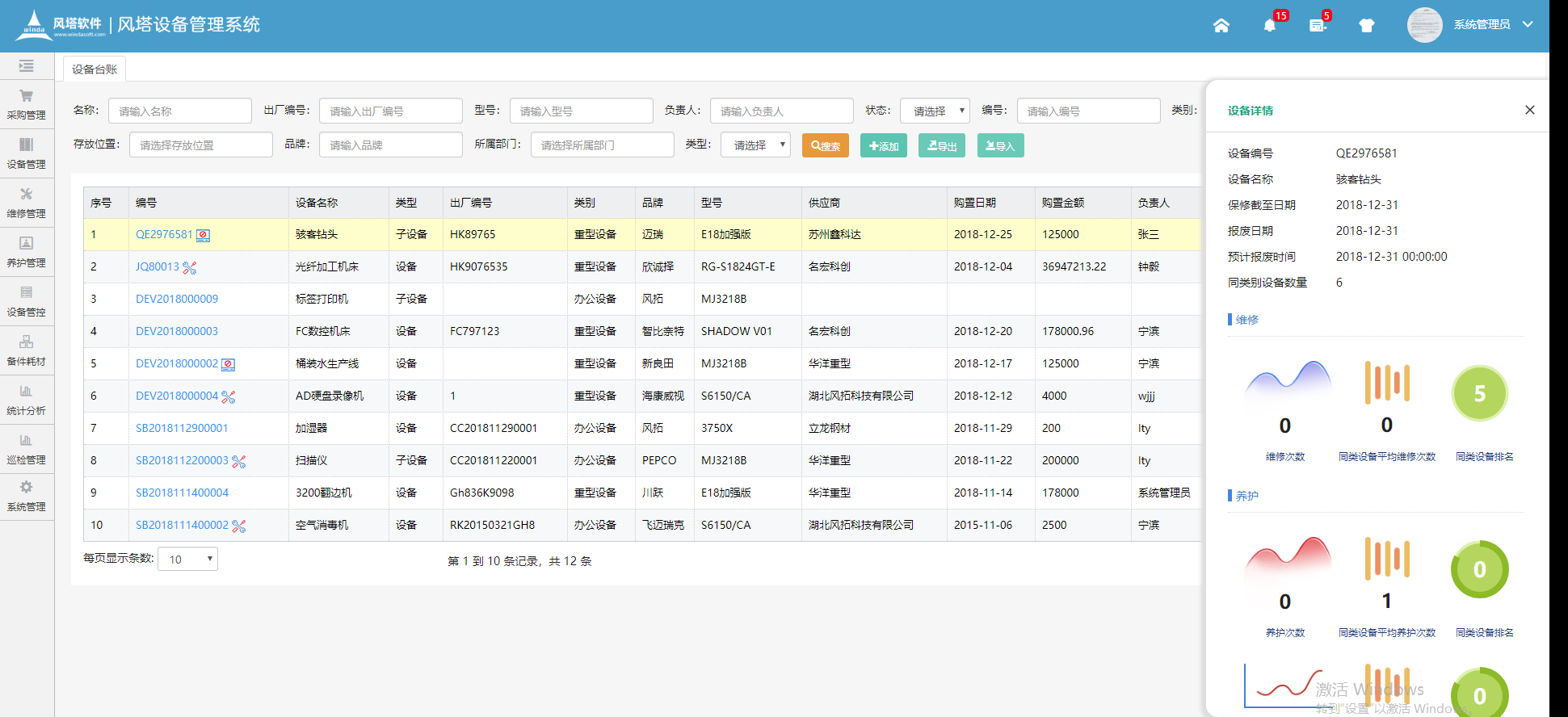
Task: Open notifications bell with 15 badge
Action: click(x=1270, y=26)
